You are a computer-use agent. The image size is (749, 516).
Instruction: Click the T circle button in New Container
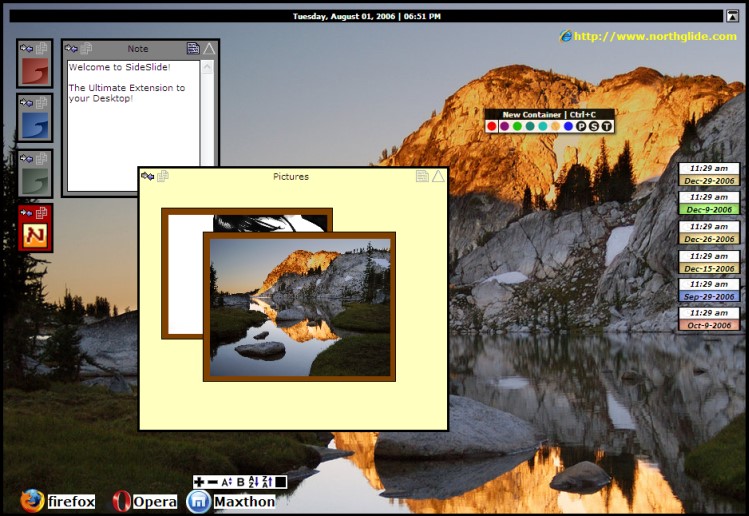(x=606, y=126)
